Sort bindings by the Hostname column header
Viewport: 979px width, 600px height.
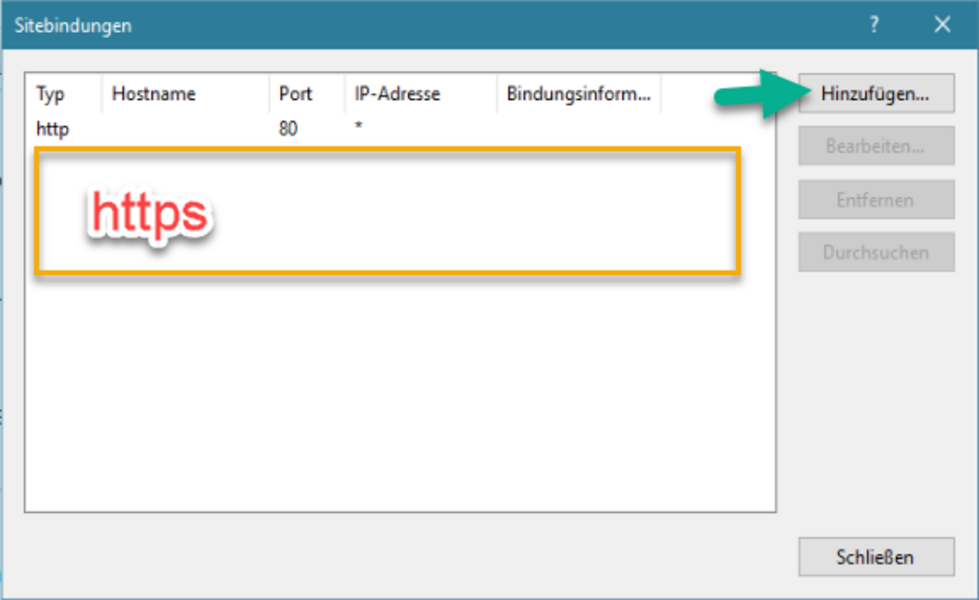pyautogui.click(x=154, y=95)
